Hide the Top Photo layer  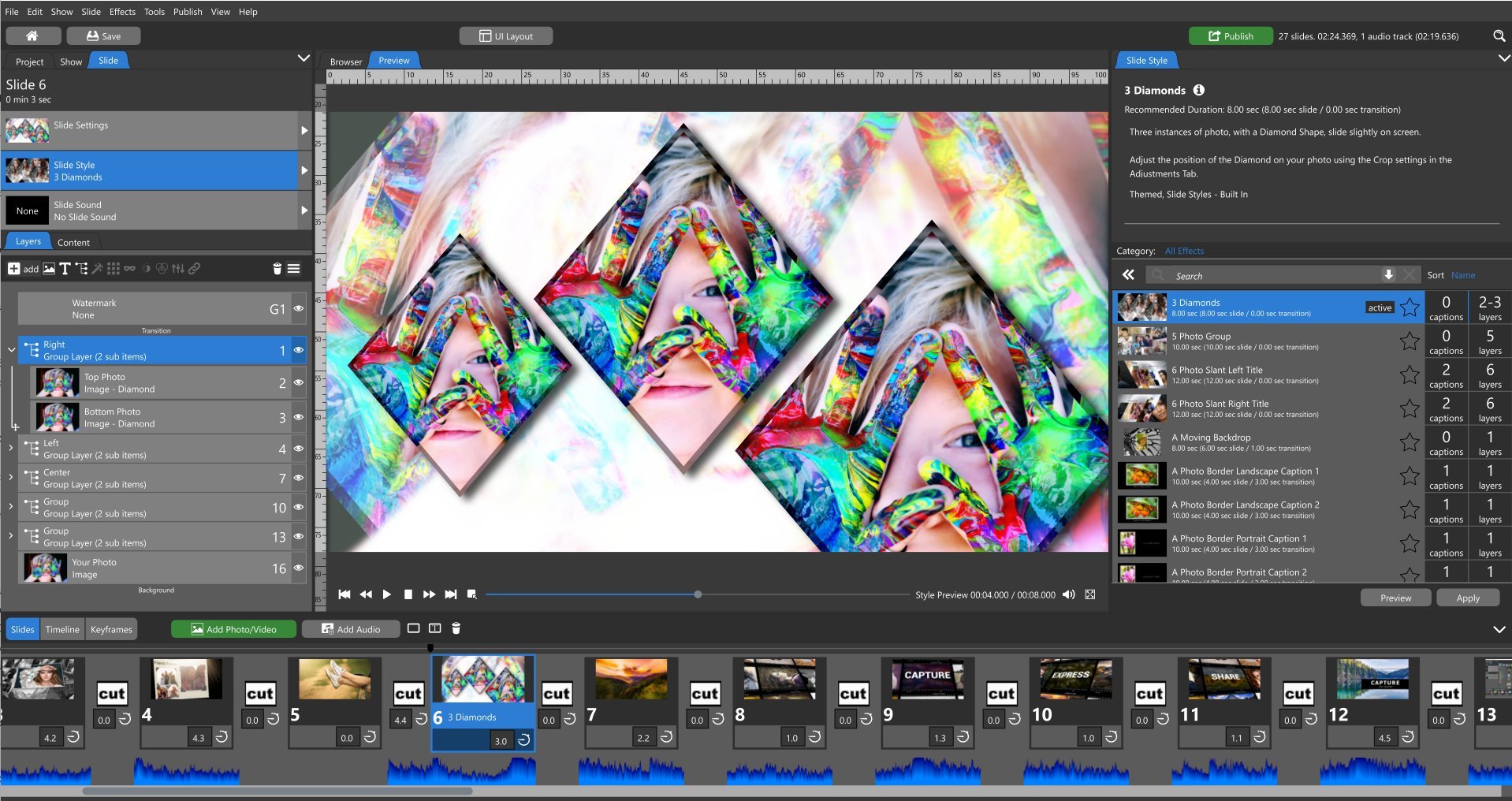(299, 382)
